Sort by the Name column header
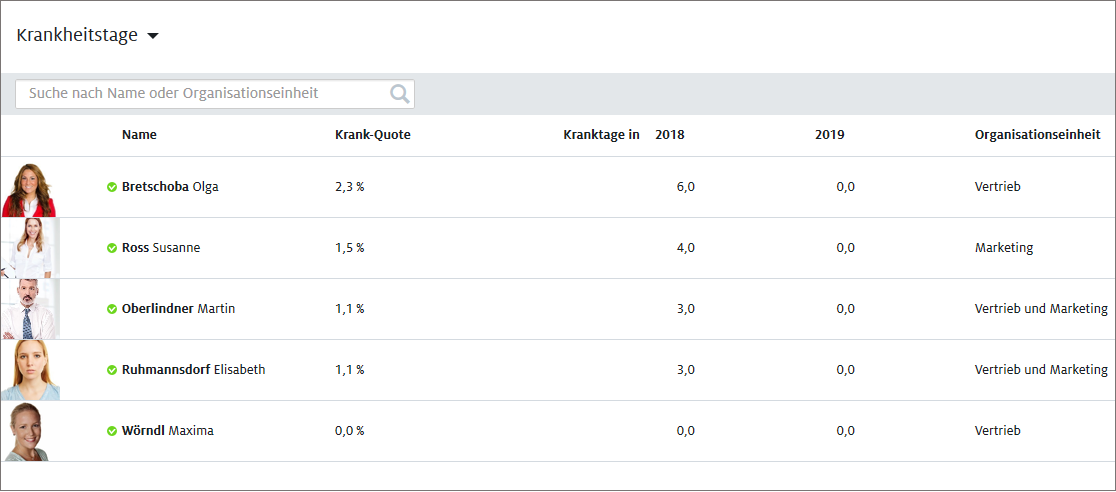Image resolution: width=1116 pixels, height=492 pixels. [139, 135]
